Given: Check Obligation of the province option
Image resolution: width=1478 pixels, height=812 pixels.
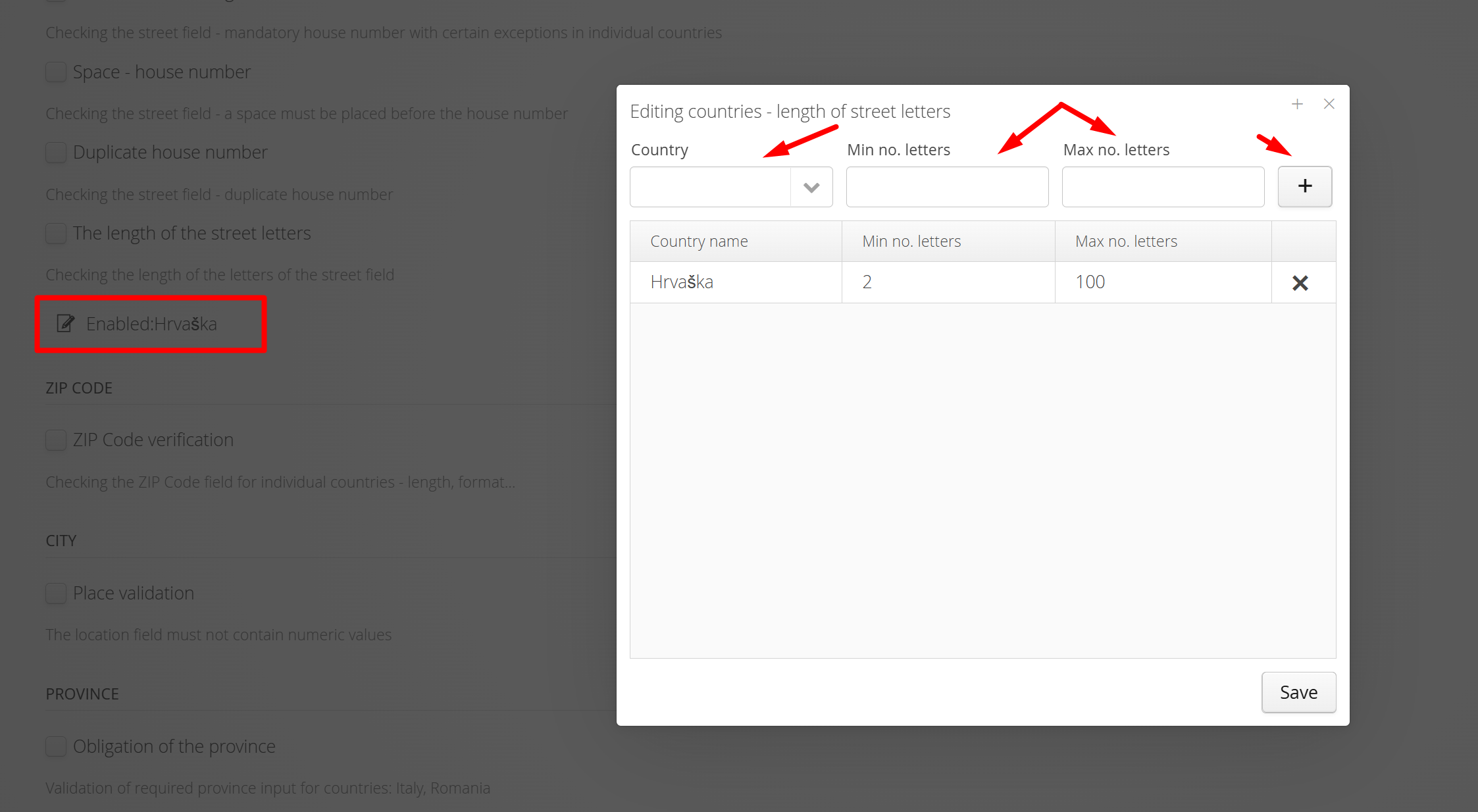Looking at the screenshot, I should pyautogui.click(x=56, y=746).
